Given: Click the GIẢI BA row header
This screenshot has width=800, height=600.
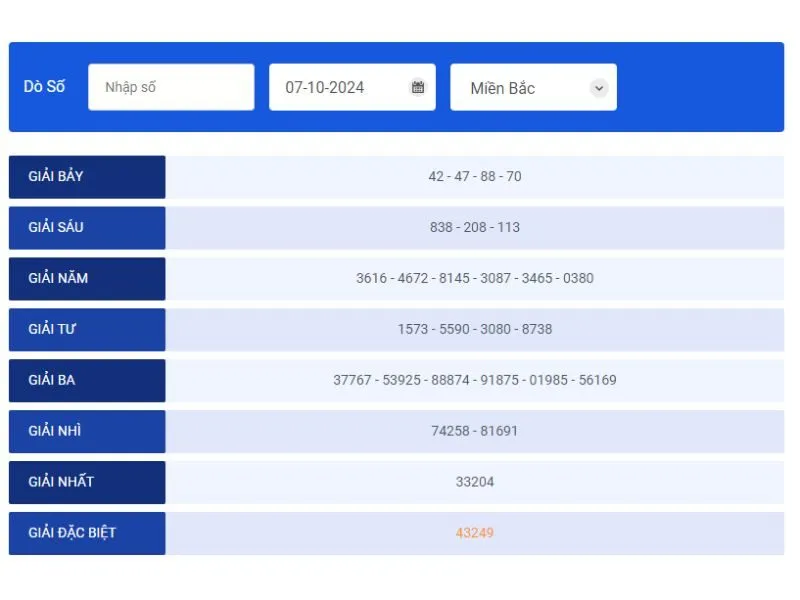Looking at the screenshot, I should click(x=87, y=381).
